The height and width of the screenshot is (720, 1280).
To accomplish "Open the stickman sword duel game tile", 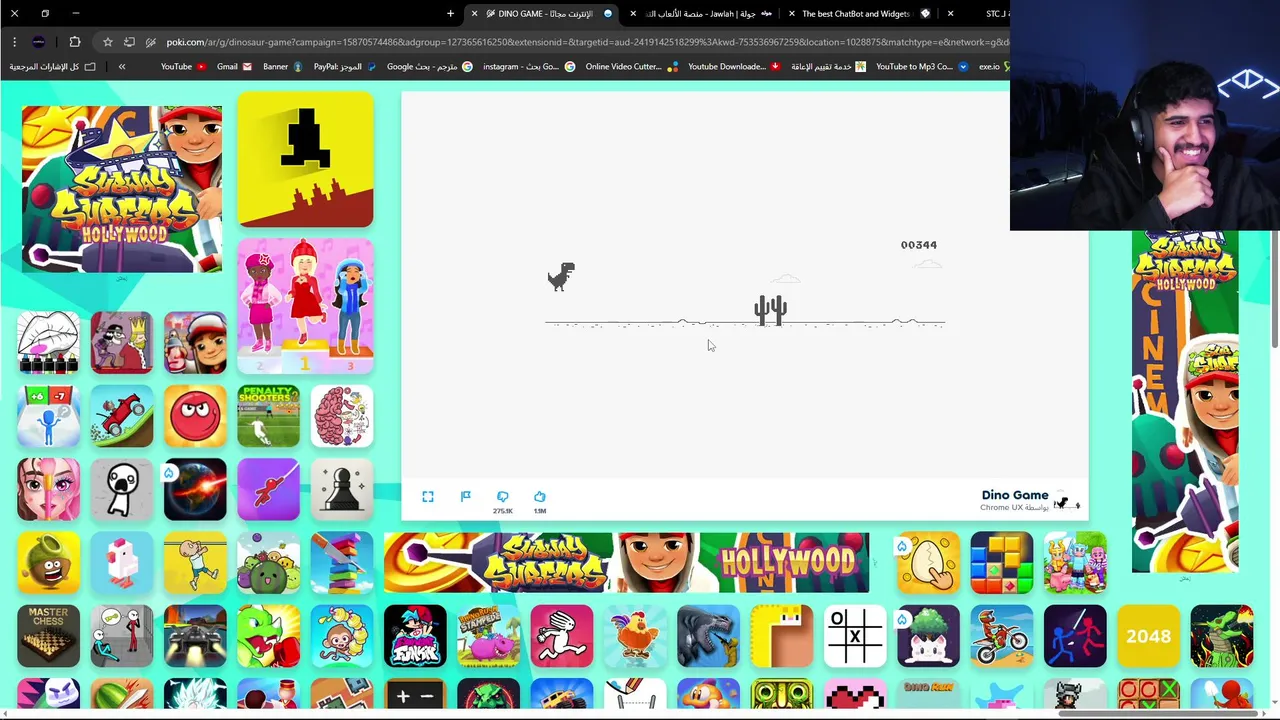I will (x=1075, y=636).
